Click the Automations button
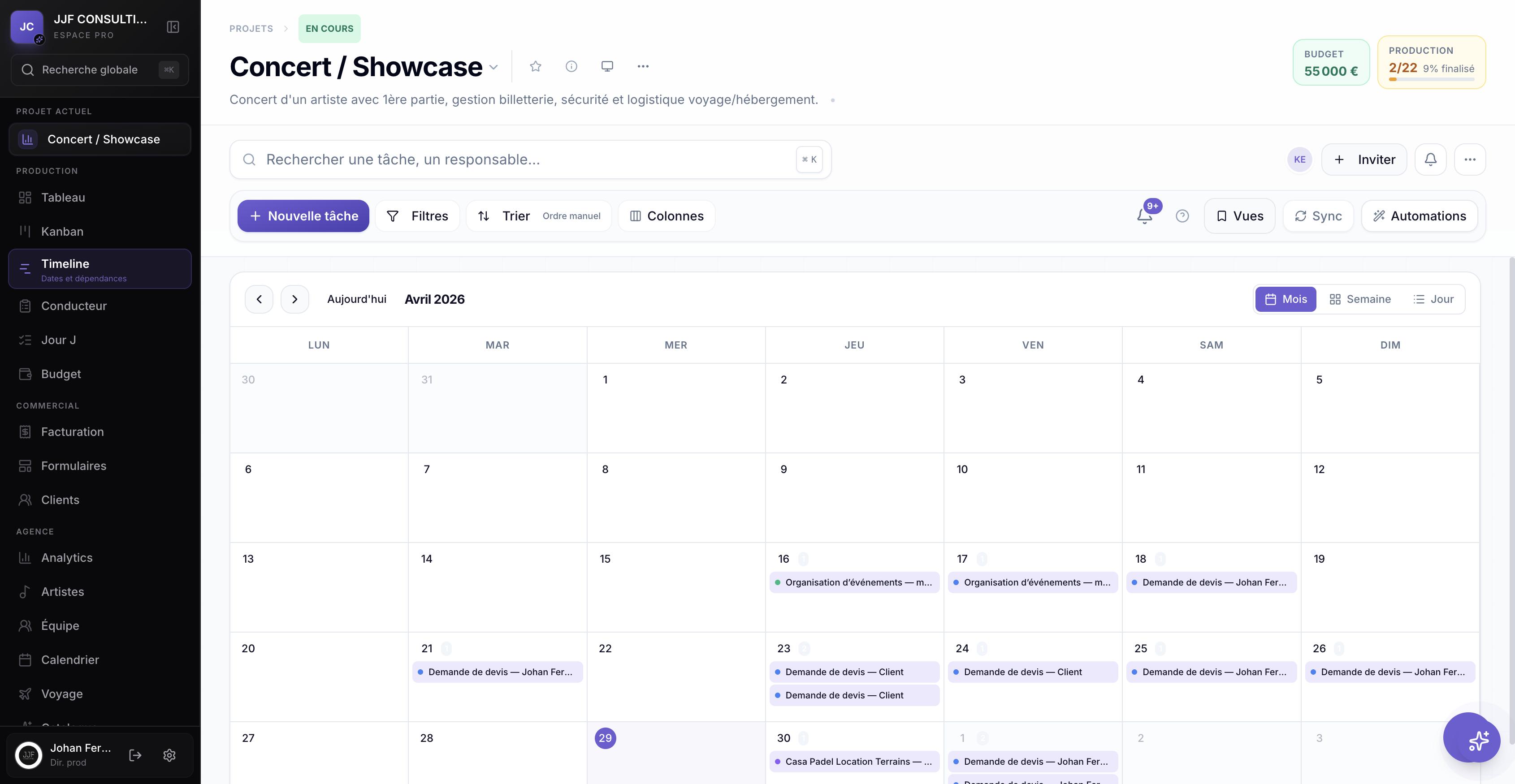Image resolution: width=1515 pixels, height=784 pixels. tap(1419, 215)
